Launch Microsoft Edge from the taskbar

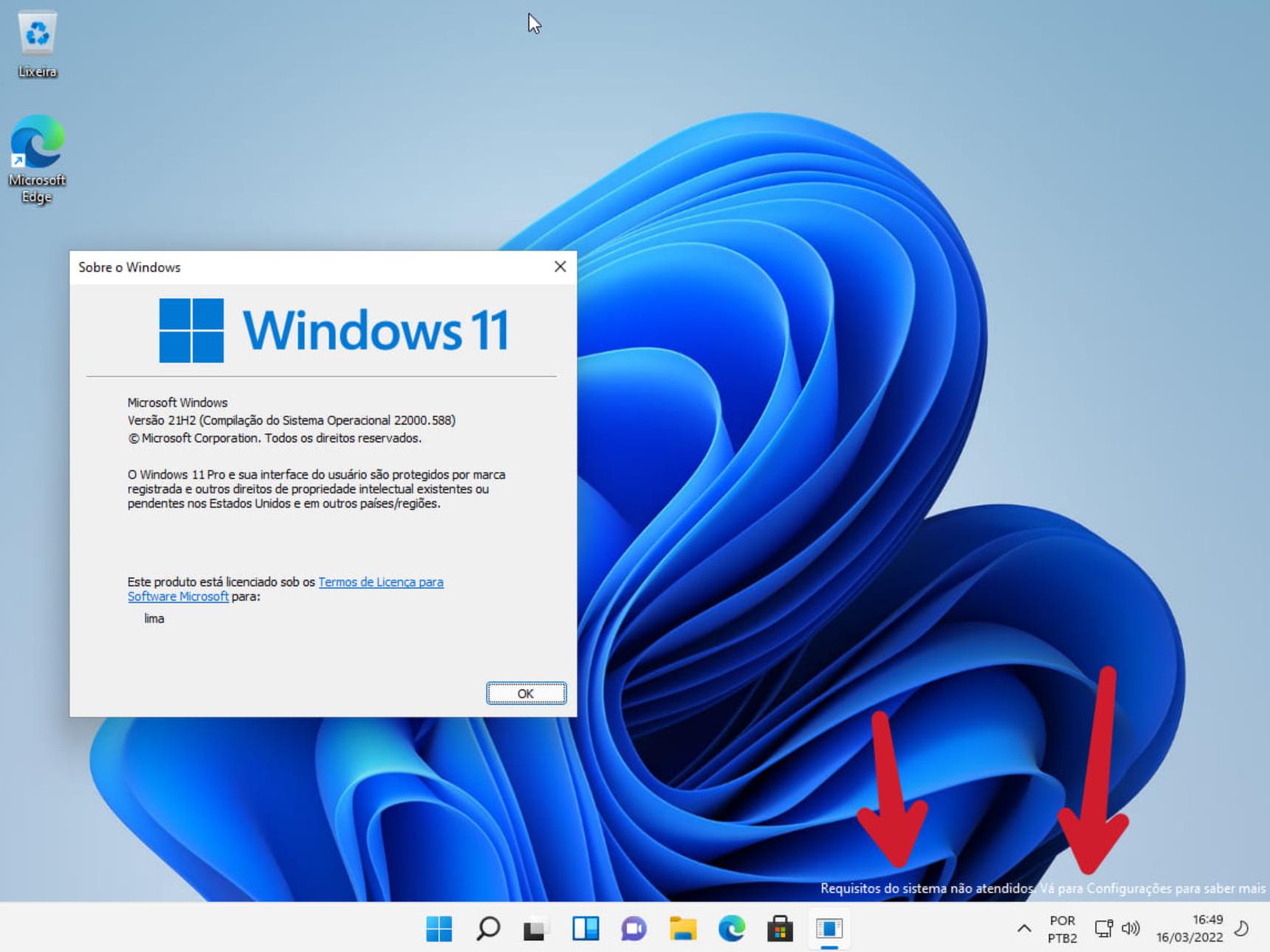[732, 928]
